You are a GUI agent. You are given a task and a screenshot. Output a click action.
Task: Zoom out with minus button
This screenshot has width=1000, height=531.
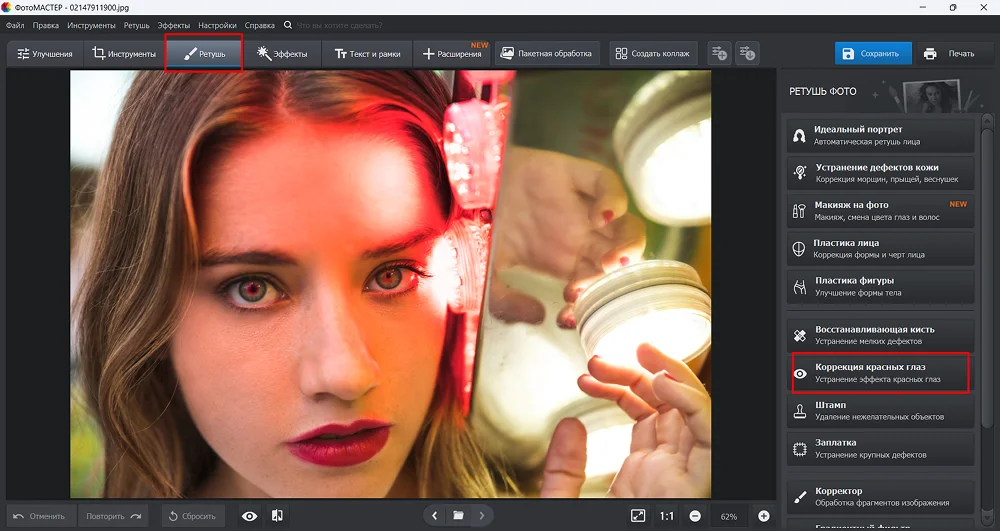pyautogui.click(x=695, y=516)
